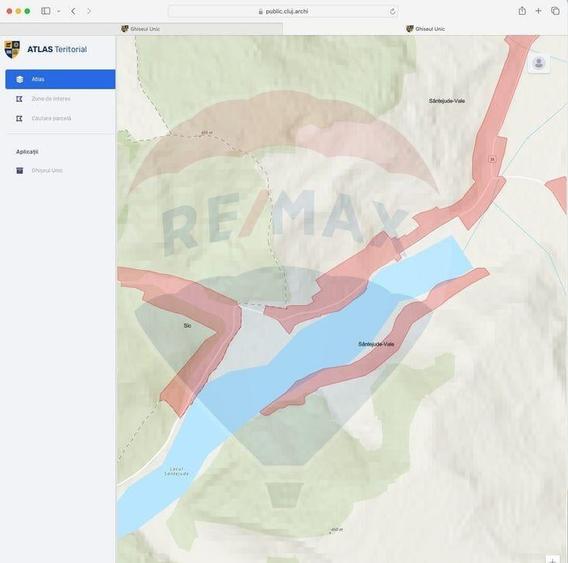568x563 pixels.
Task: Click the public.cluj.archi address bar
Action: [283, 11]
